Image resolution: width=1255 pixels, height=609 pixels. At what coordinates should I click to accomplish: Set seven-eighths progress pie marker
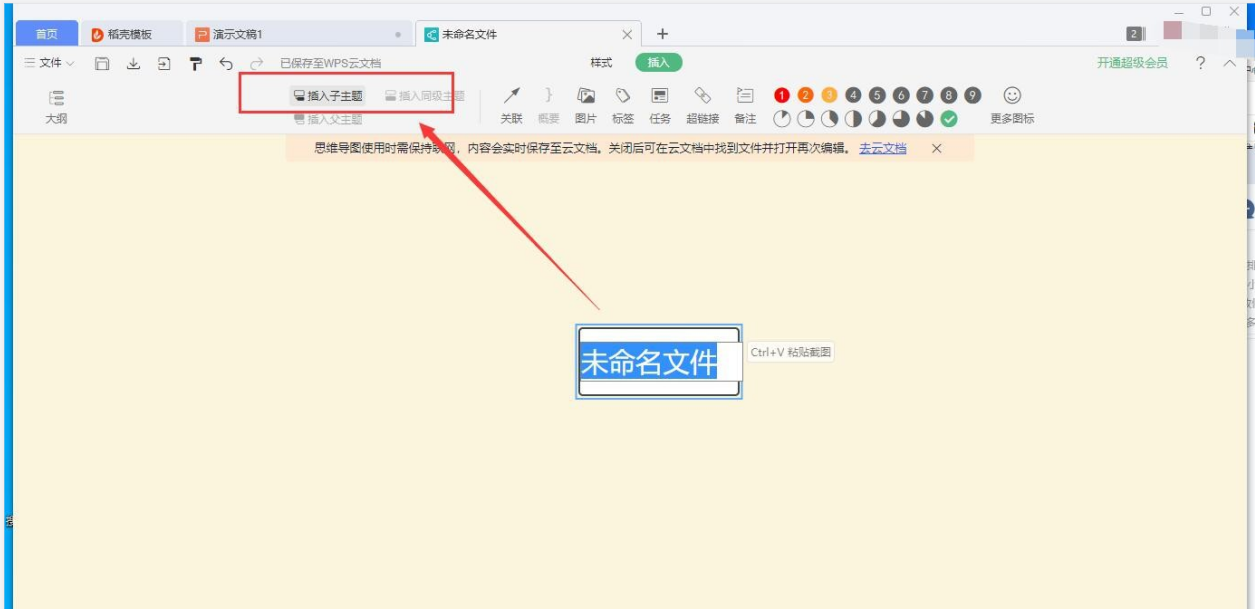tap(925, 119)
